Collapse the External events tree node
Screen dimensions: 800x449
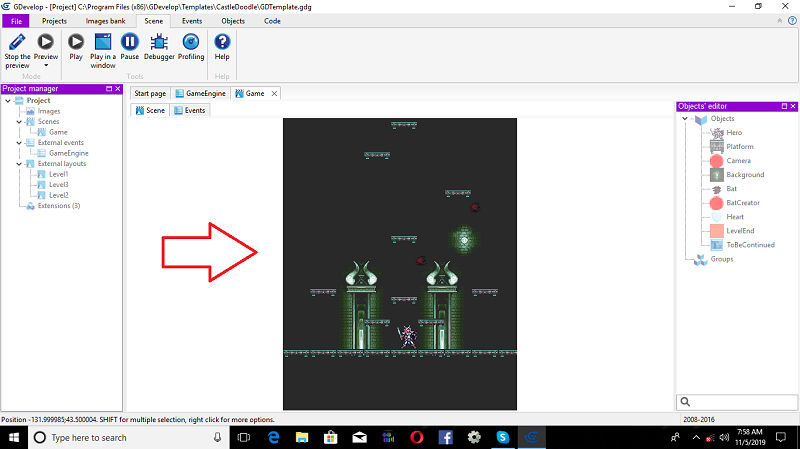19,143
